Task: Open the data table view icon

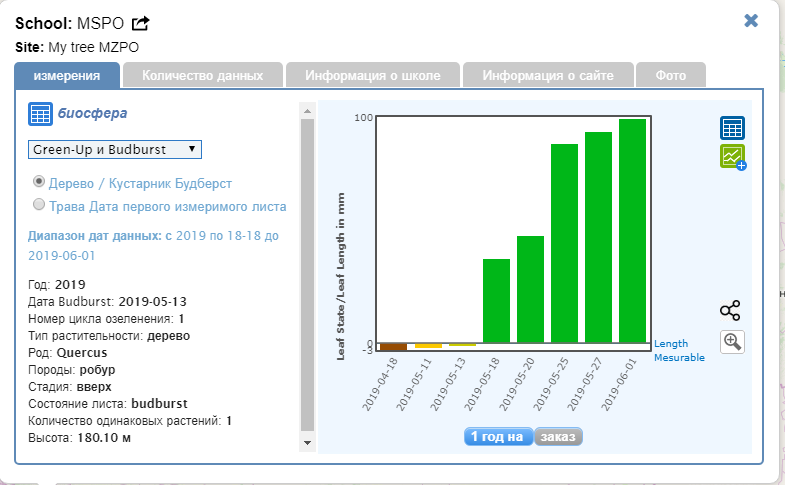Action: (x=732, y=128)
